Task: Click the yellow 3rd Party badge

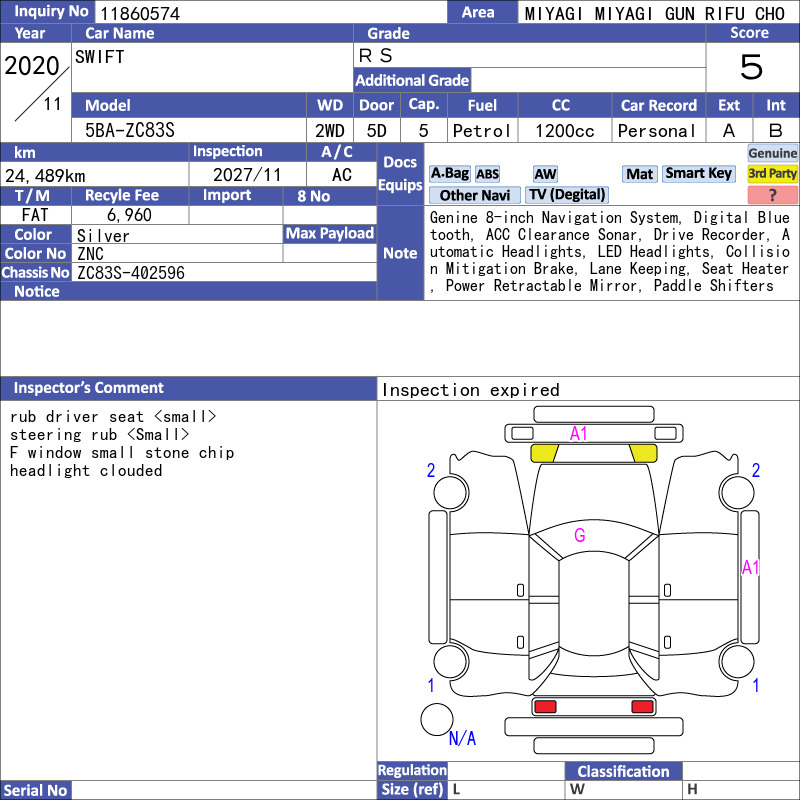Action: tap(772, 173)
